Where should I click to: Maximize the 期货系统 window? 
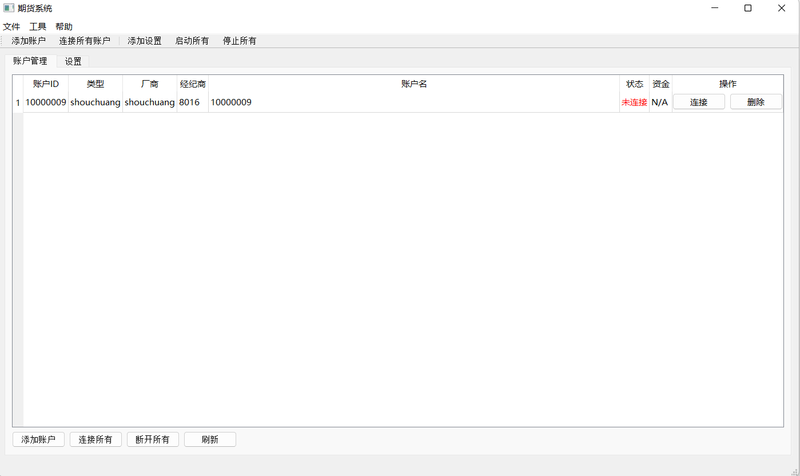pyautogui.click(x=748, y=8)
